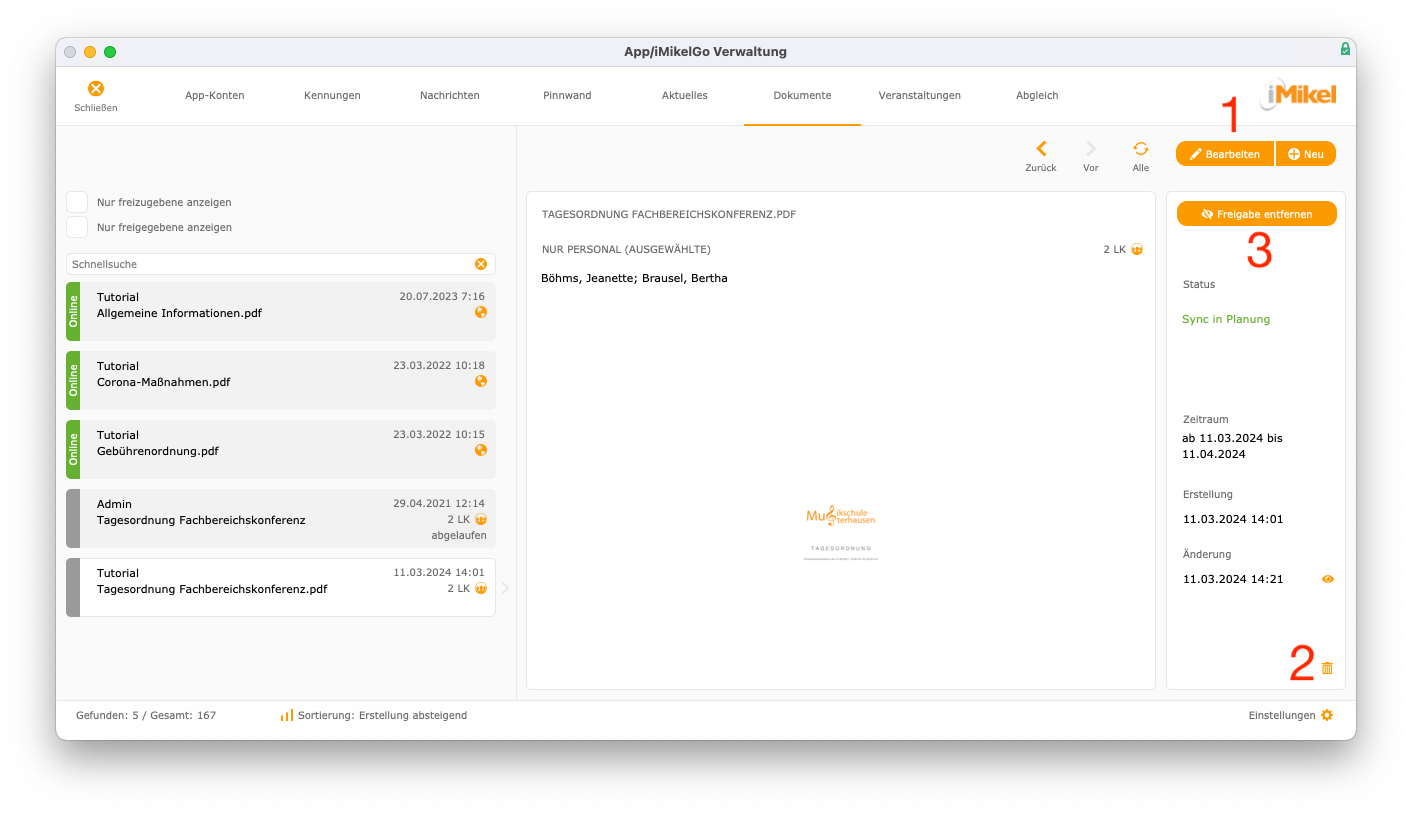The width and height of the screenshot is (1412, 814).
Task: Go back with the Zurück arrow
Action: tap(1041, 149)
